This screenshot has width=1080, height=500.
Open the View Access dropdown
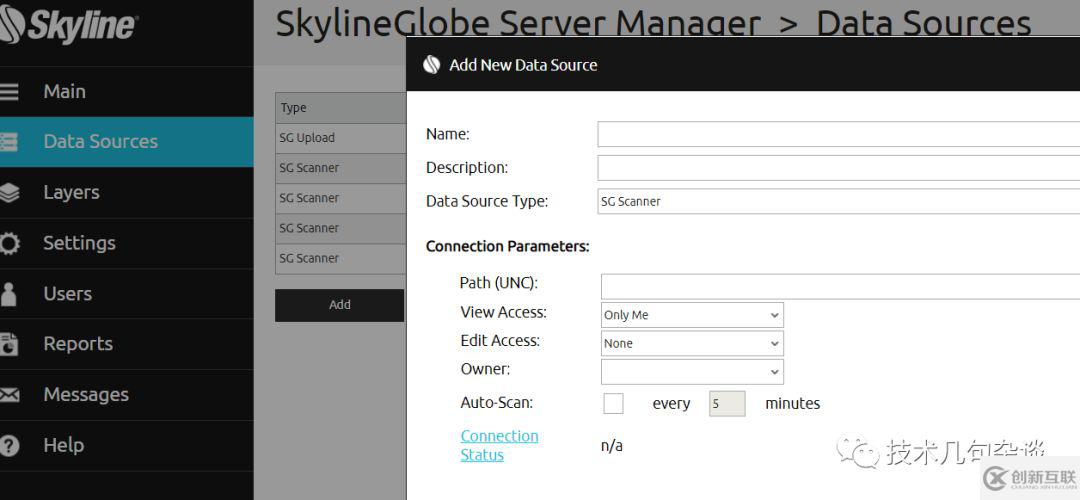[x=692, y=315]
